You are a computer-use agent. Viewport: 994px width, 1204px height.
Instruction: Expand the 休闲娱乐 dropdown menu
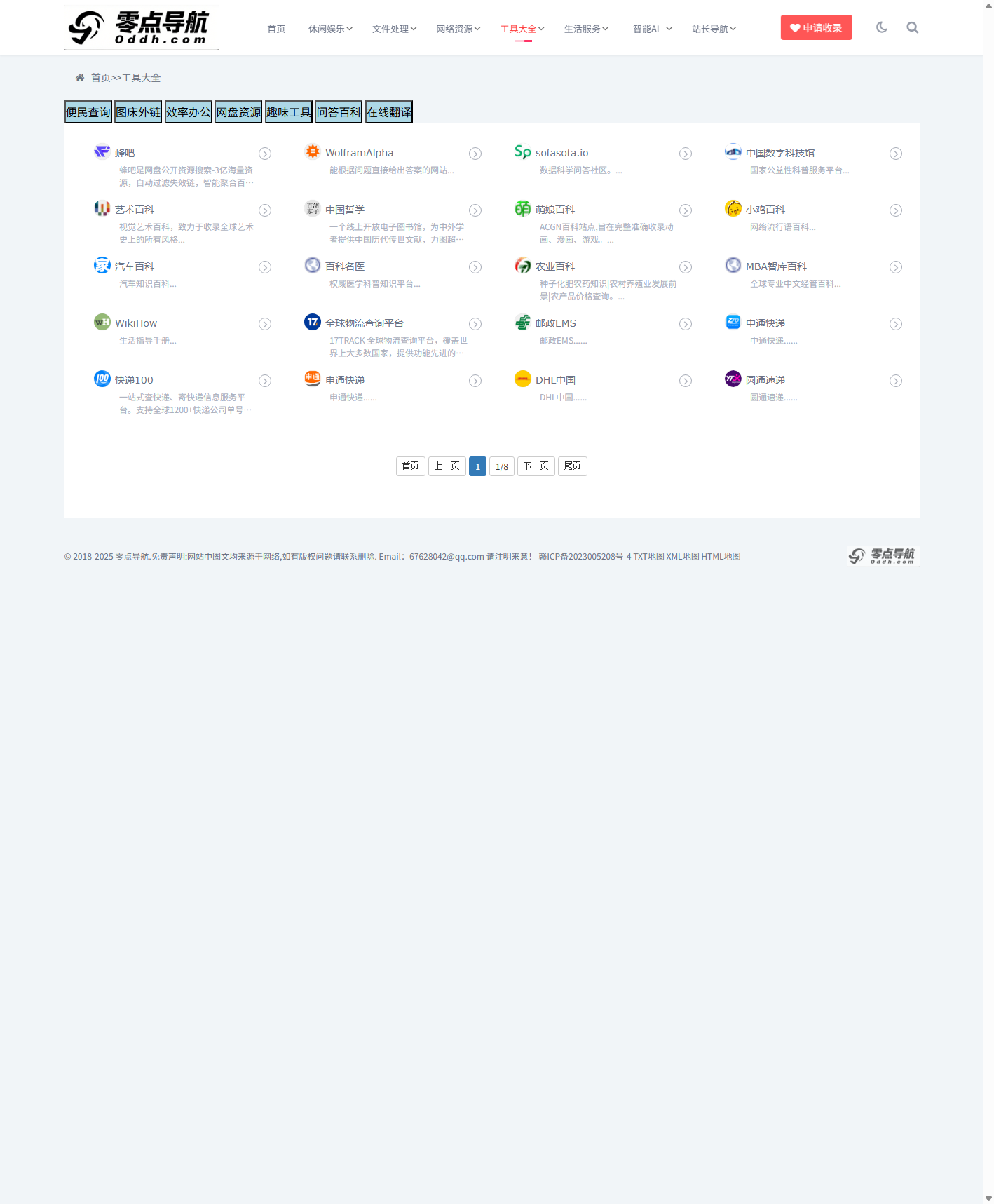(330, 29)
